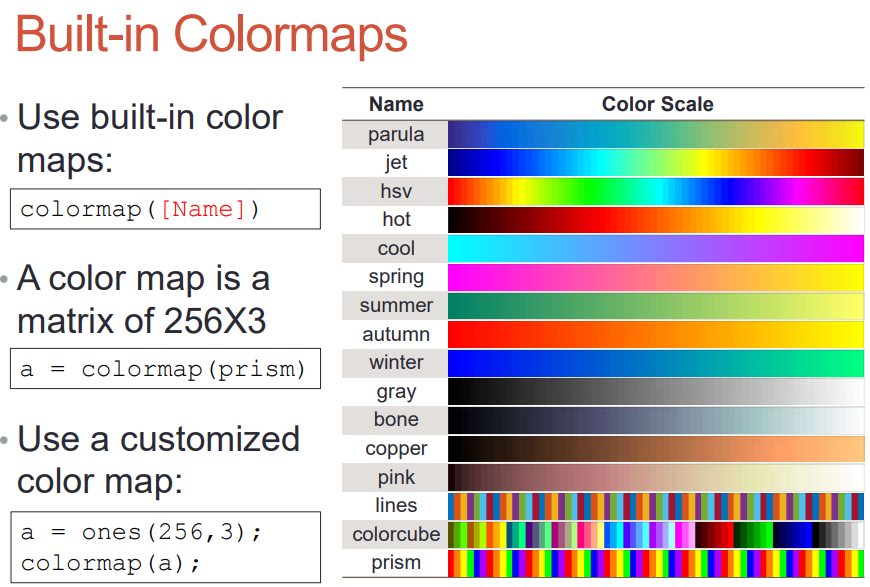Click the 'Built-in Colormaps' title

[211, 34]
